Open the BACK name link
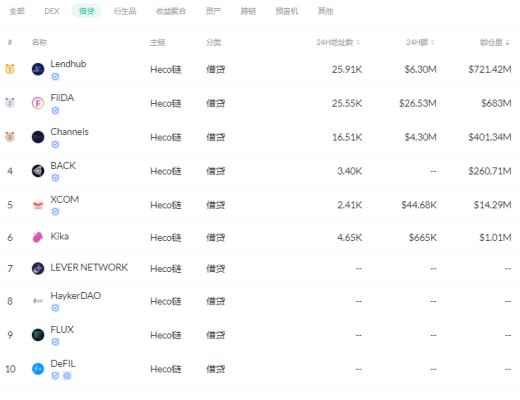 (x=63, y=165)
